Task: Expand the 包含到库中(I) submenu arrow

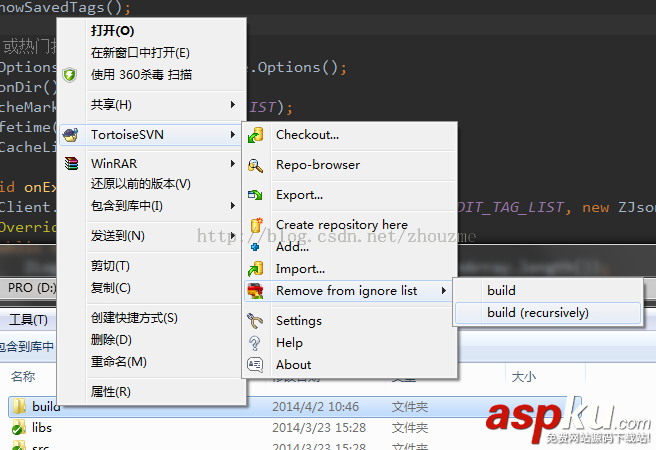Action: click(x=233, y=206)
